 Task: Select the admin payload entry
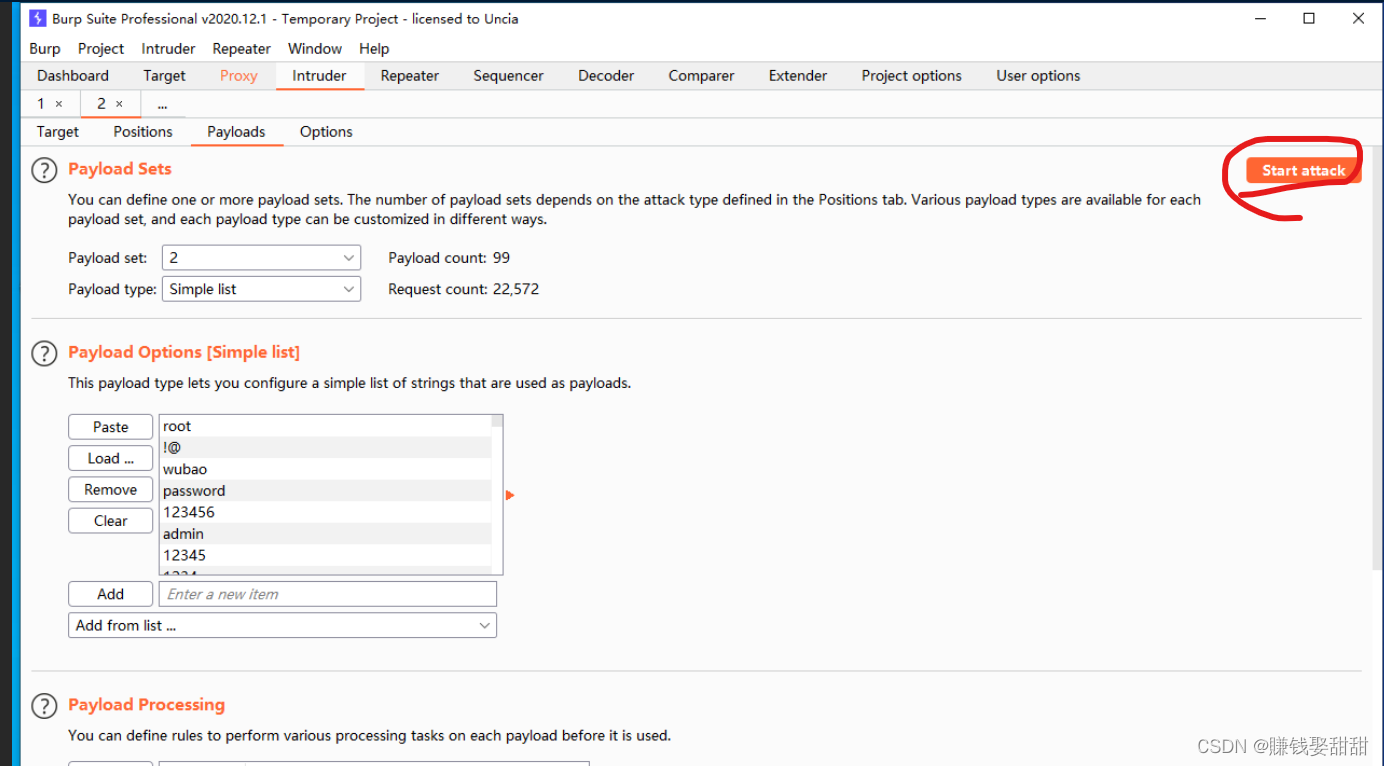click(326, 534)
